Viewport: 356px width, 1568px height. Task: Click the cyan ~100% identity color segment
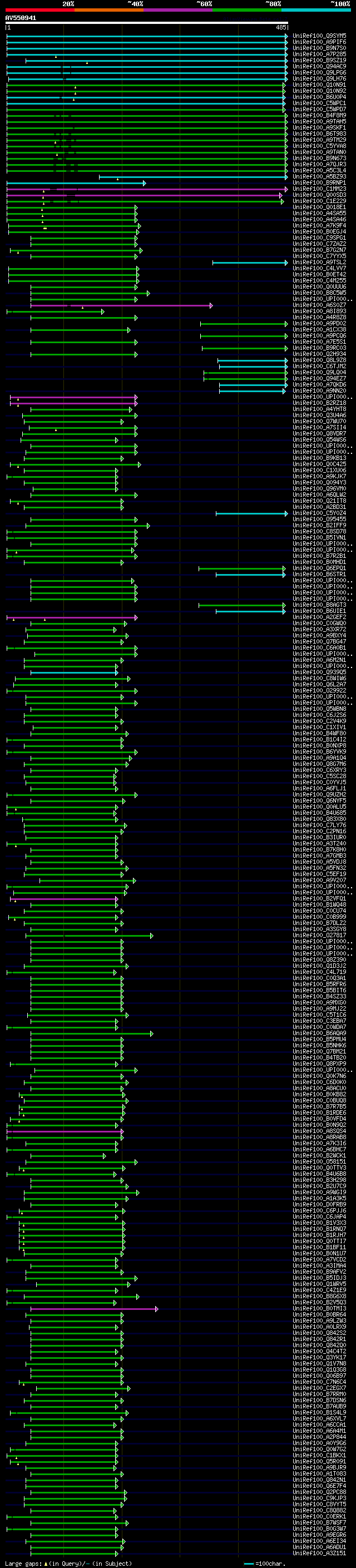click(316, 10)
